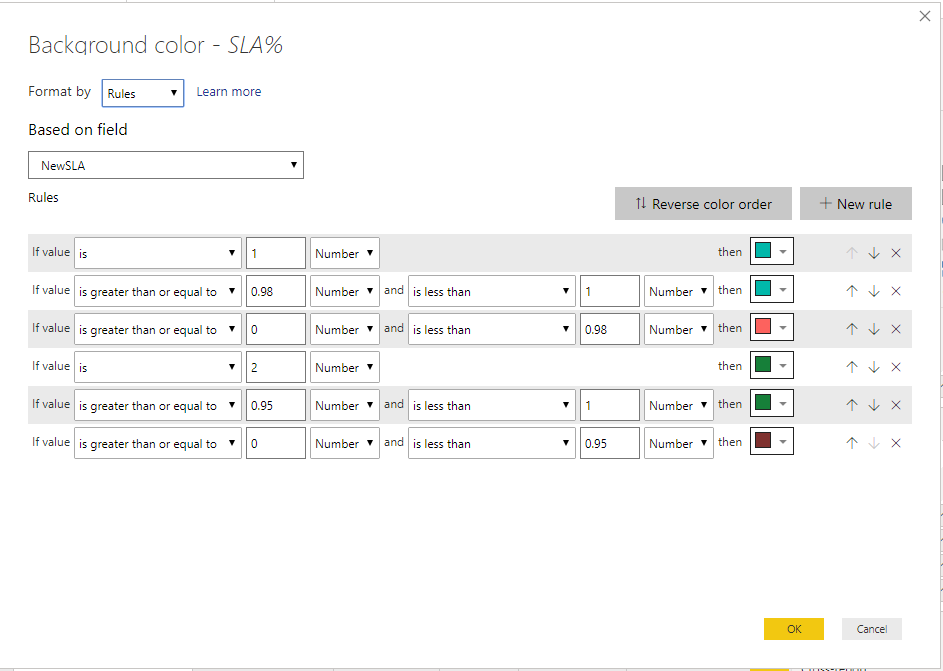Open first operator dropdown of 0 to 0.98 rule
Image resolution: width=943 pixels, height=671 pixels.
pos(158,329)
